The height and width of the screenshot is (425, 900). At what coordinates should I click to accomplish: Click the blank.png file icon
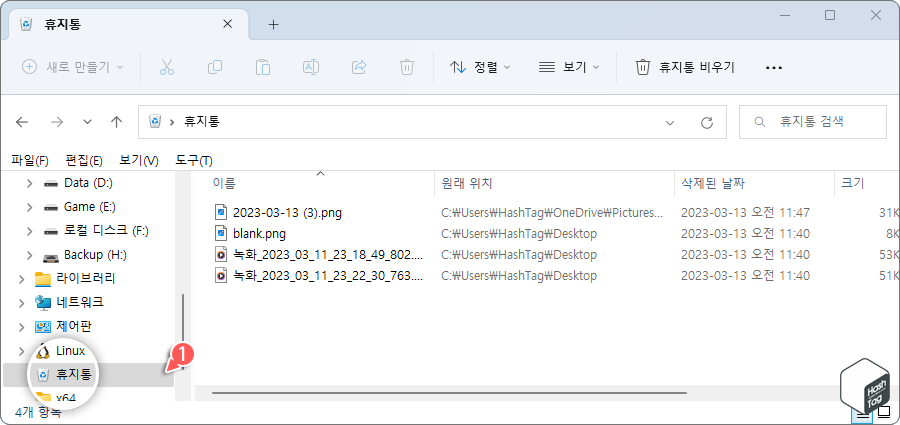coord(221,234)
